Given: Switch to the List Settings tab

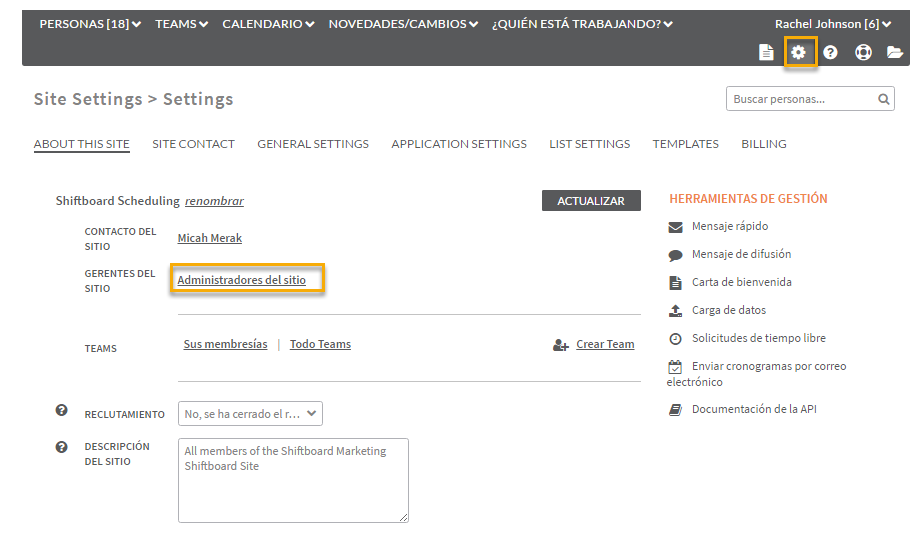Looking at the screenshot, I should pyautogui.click(x=590, y=144).
